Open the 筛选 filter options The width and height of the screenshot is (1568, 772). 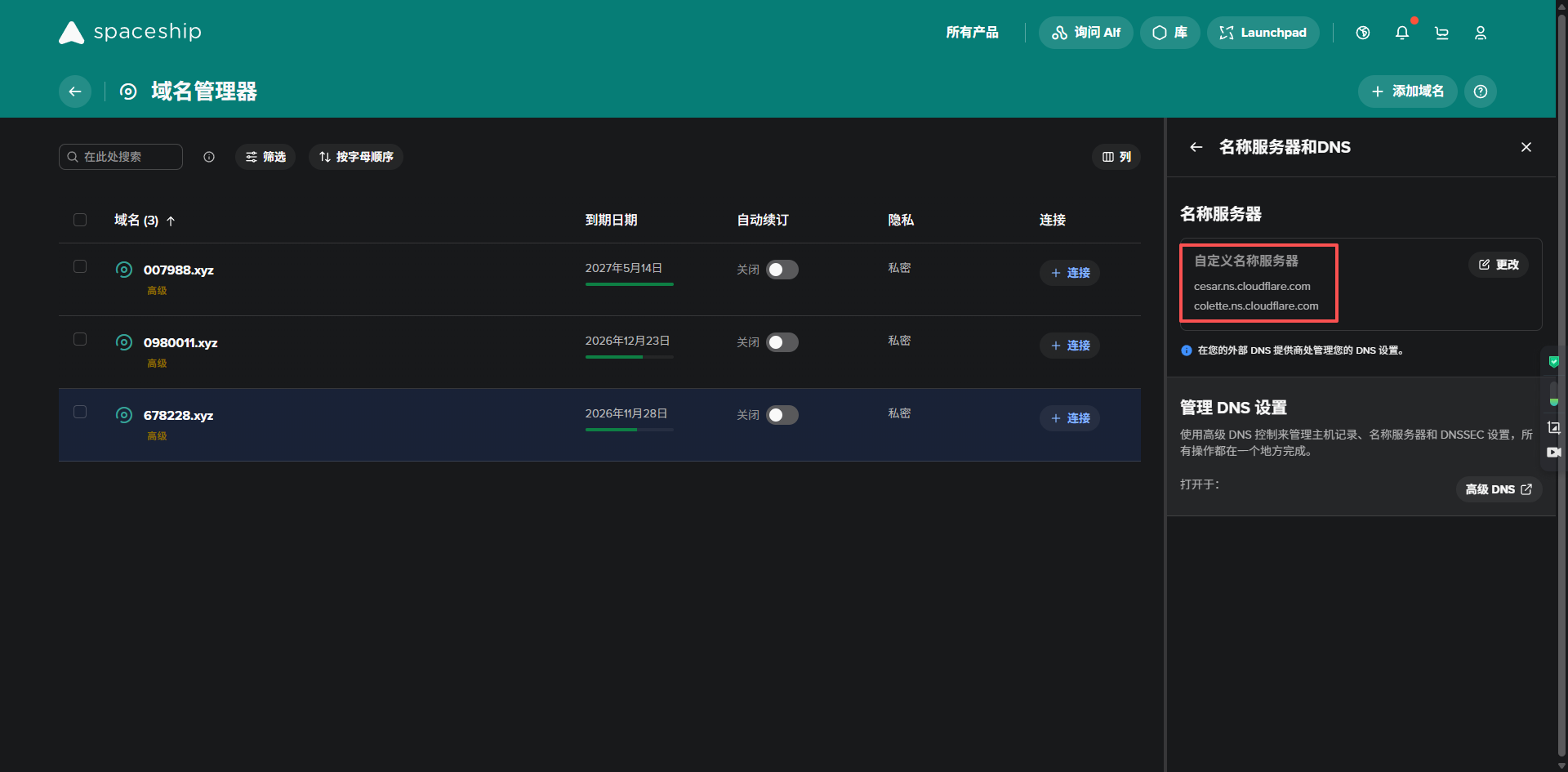(x=265, y=157)
